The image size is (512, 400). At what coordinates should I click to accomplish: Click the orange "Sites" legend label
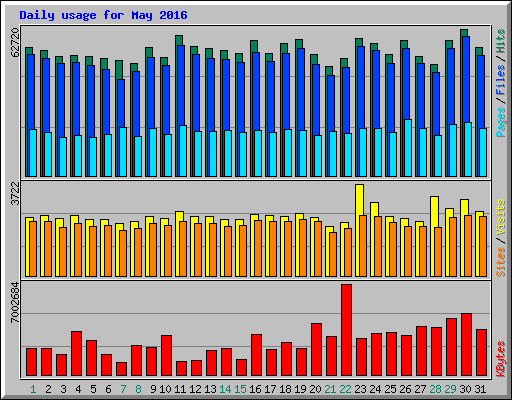[501, 262]
